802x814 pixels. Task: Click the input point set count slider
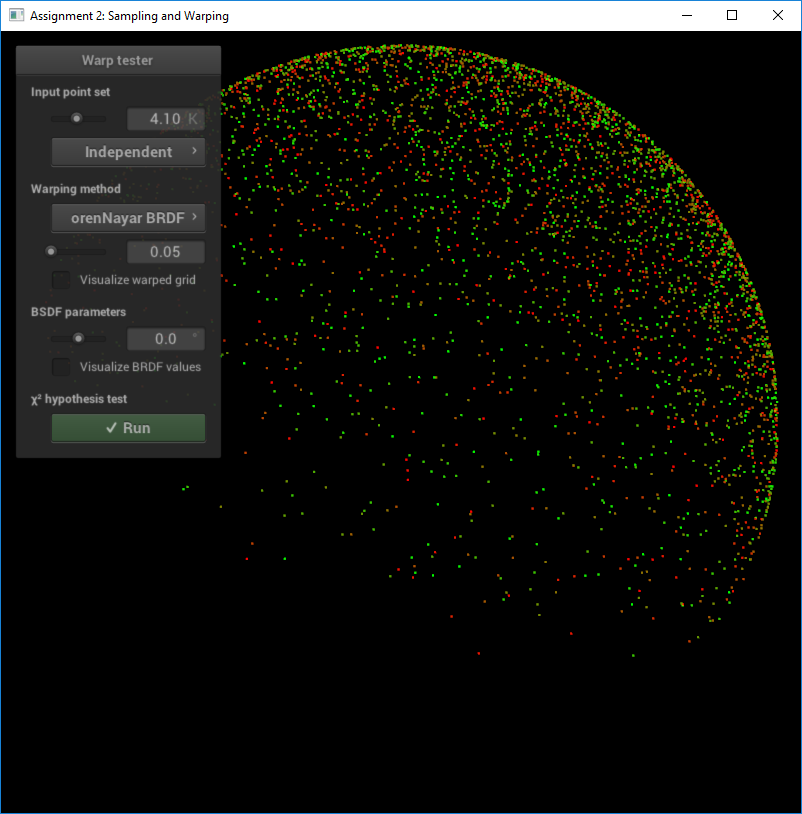point(78,119)
